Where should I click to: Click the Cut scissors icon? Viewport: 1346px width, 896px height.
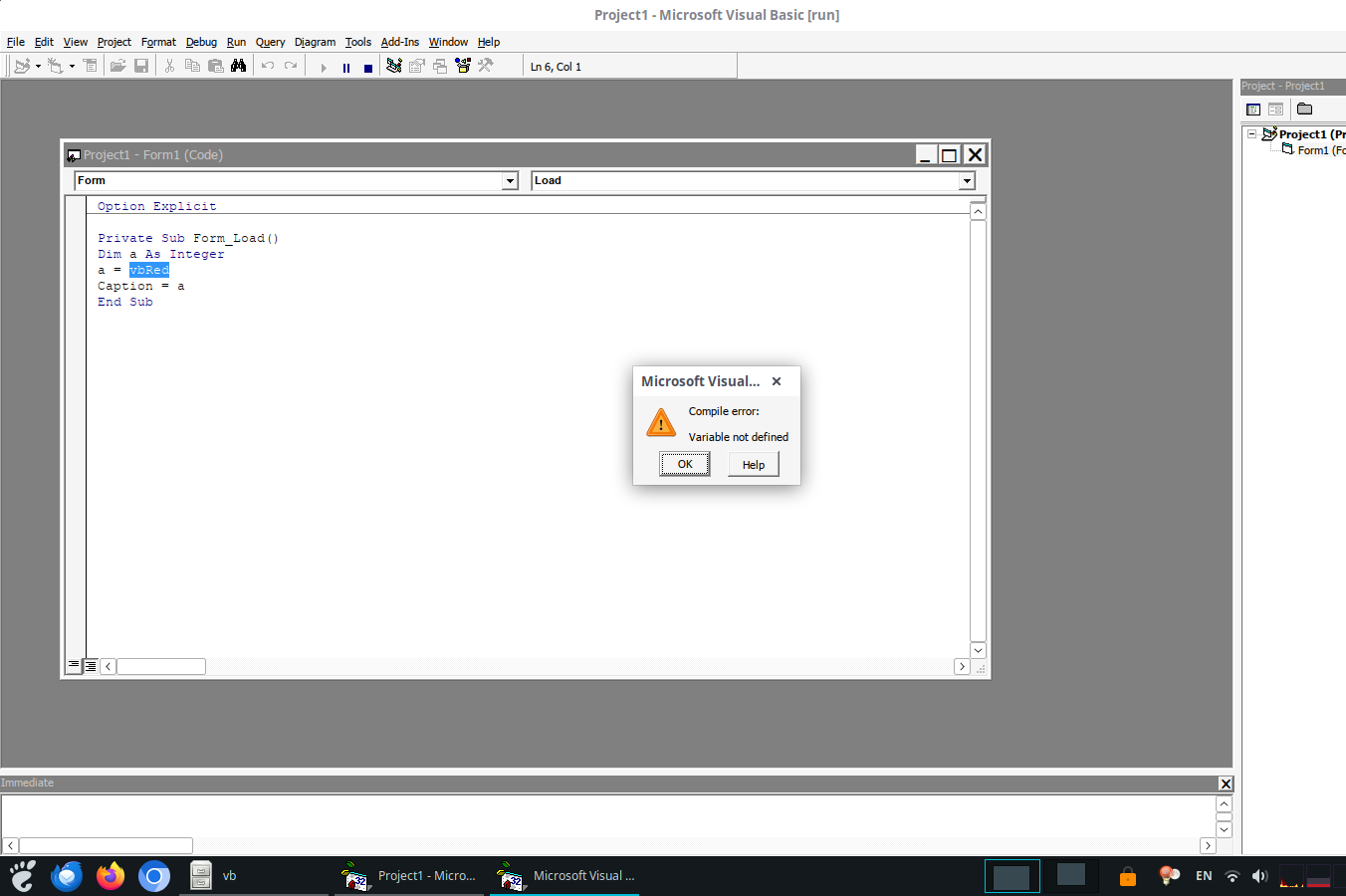[x=169, y=66]
